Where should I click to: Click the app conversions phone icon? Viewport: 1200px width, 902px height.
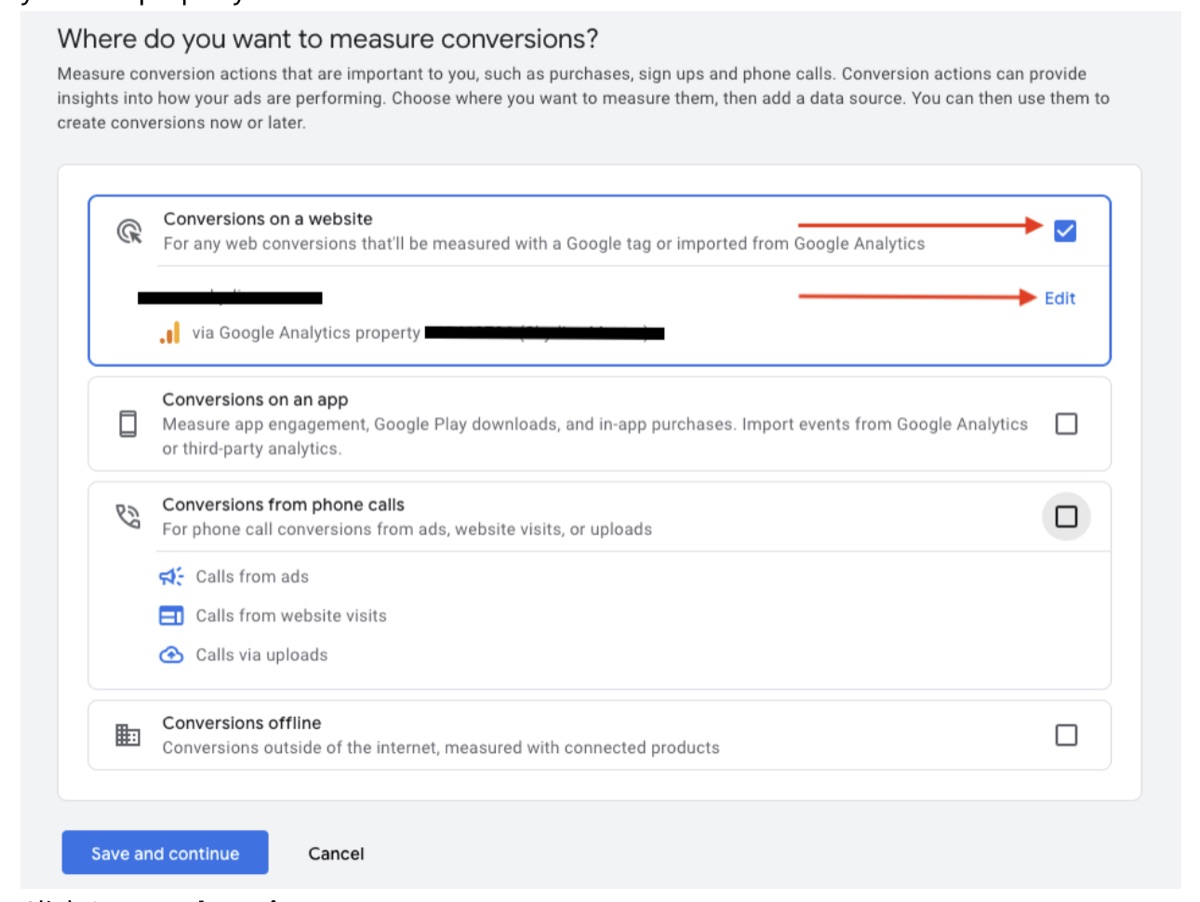(128, 424)
